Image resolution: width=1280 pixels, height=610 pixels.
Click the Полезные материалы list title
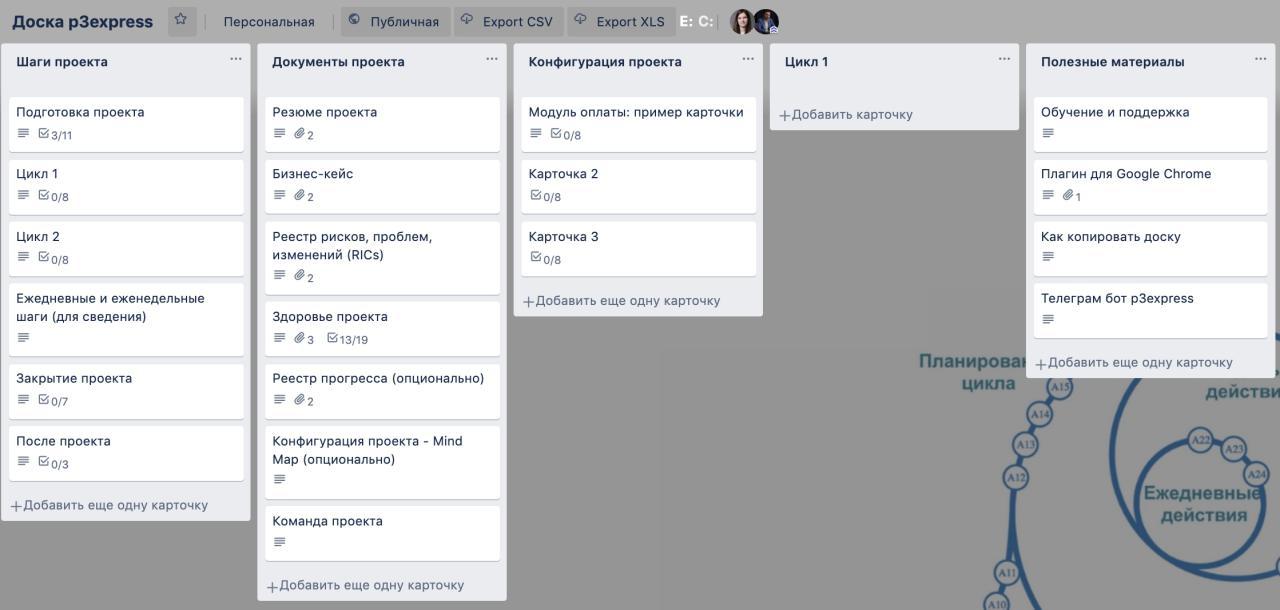[x=1112, y=61]
